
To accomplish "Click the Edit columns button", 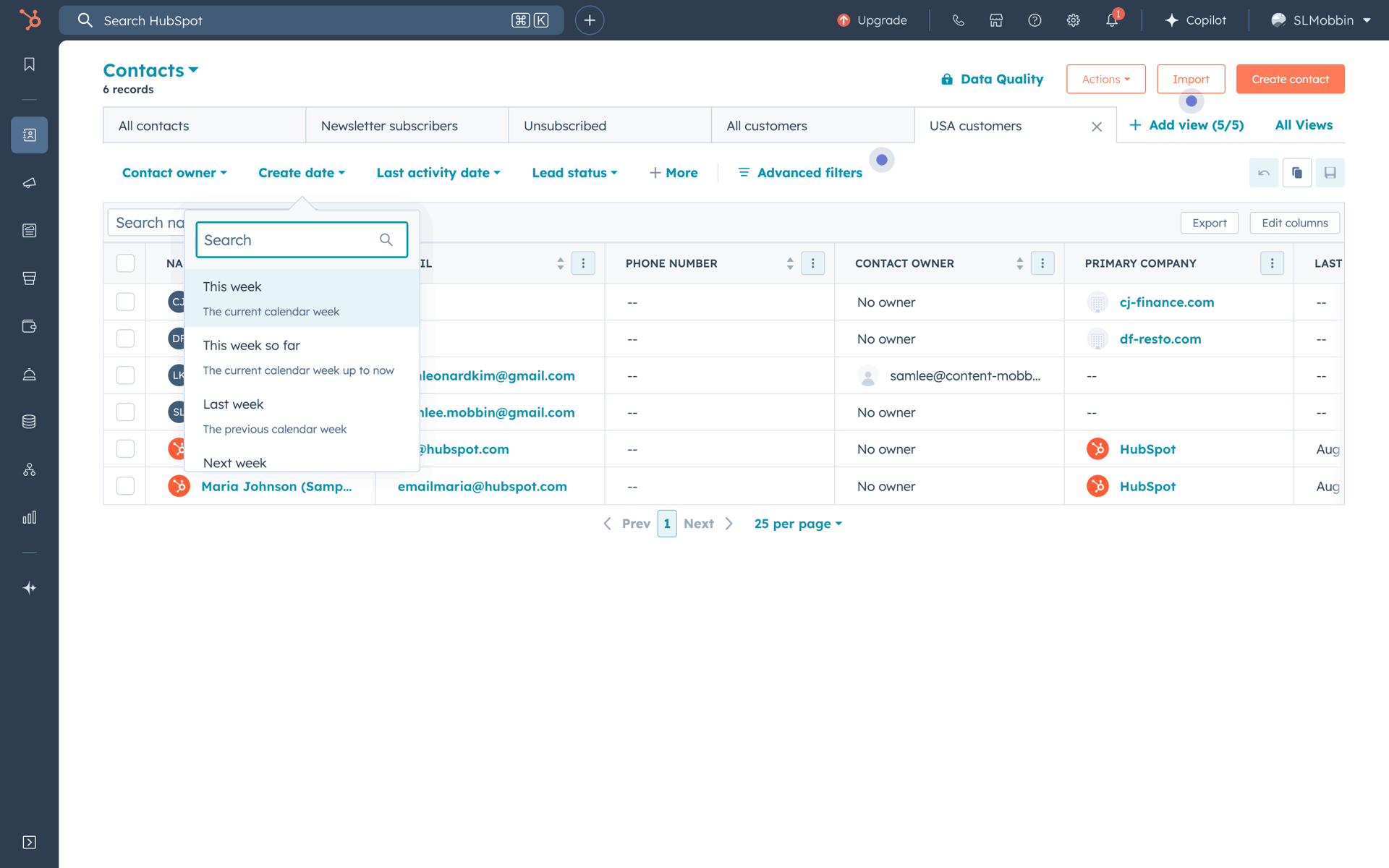I will 1295,223.
